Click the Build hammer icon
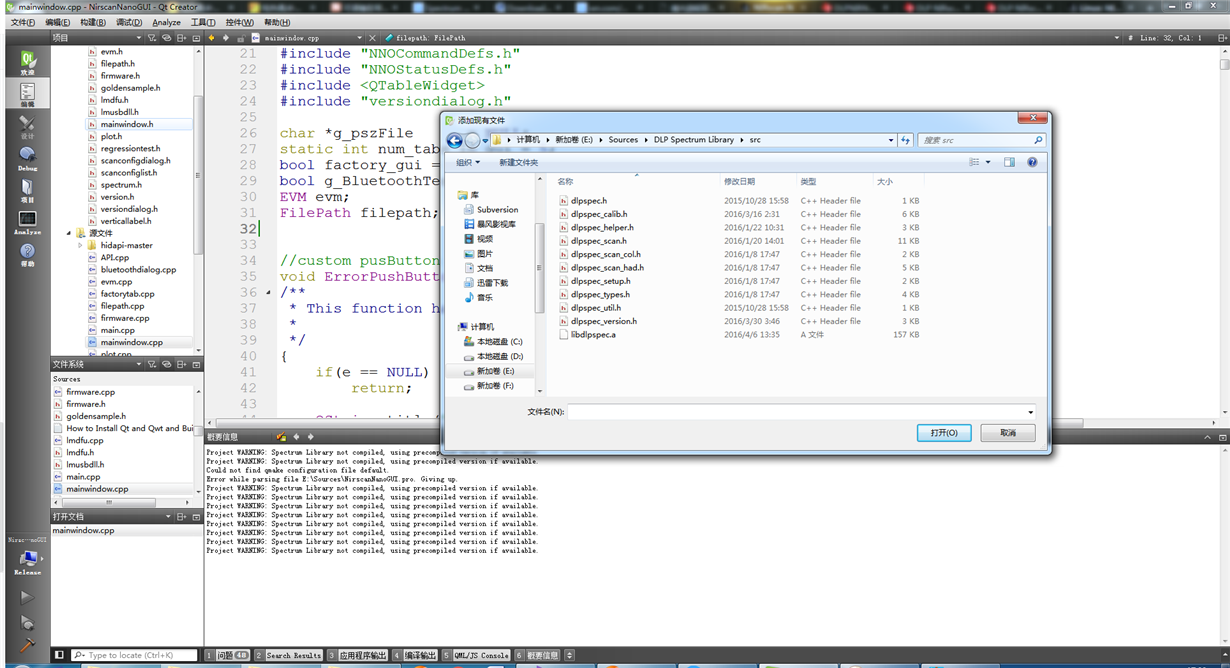 pos(27,645)
